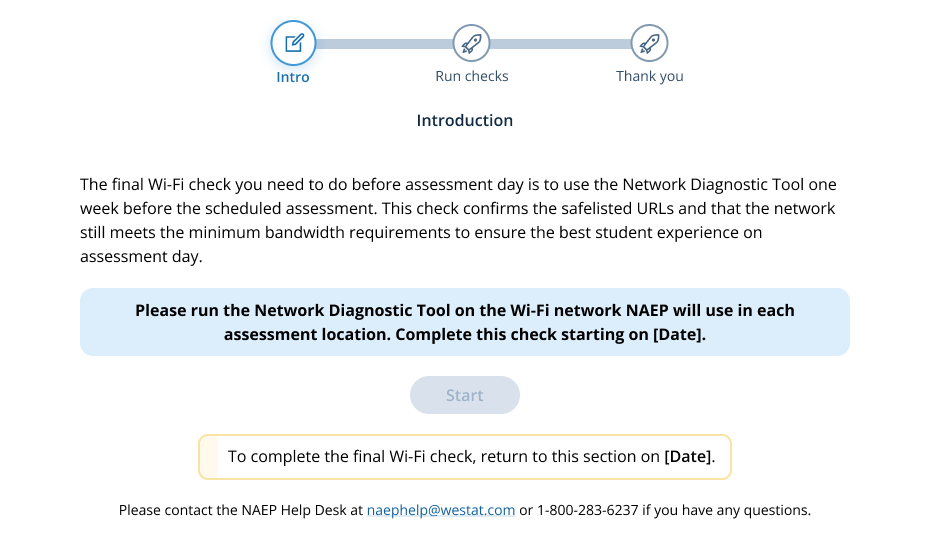This screenshot has width=944, height=560.
Task: Click the left accent strip of the yellow reminder
Action: tap(209, 456)
